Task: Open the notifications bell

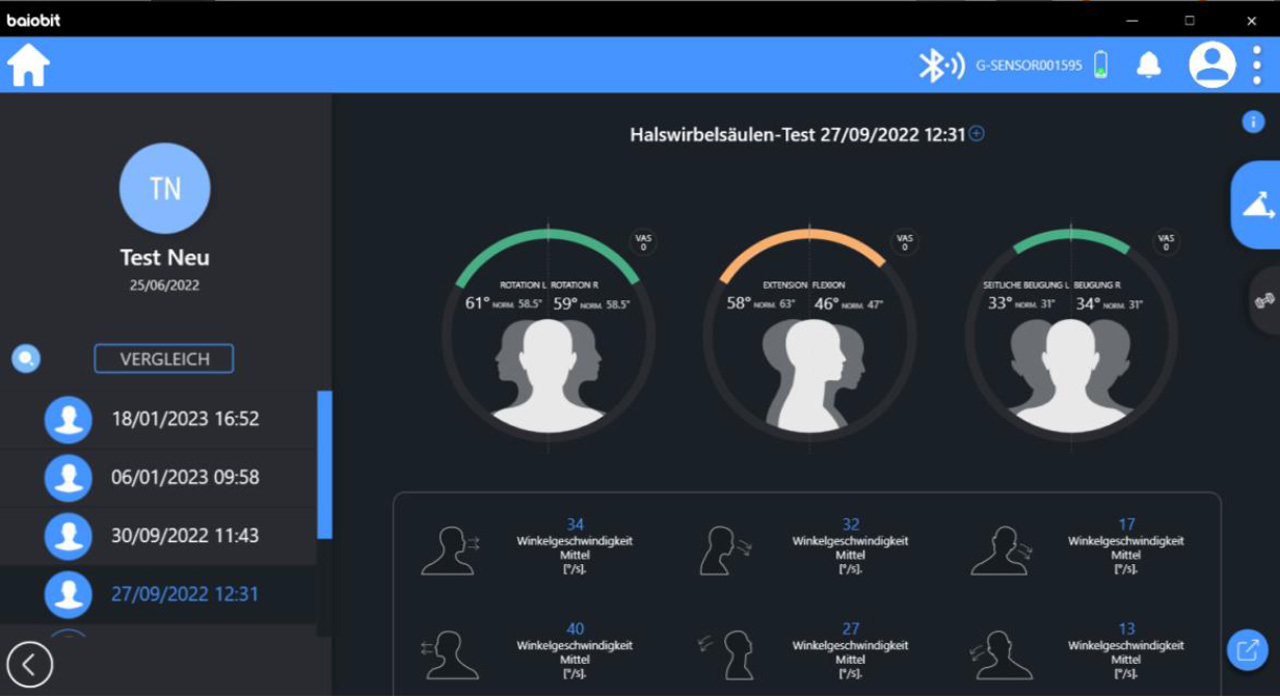Action: coord(1149,66)
